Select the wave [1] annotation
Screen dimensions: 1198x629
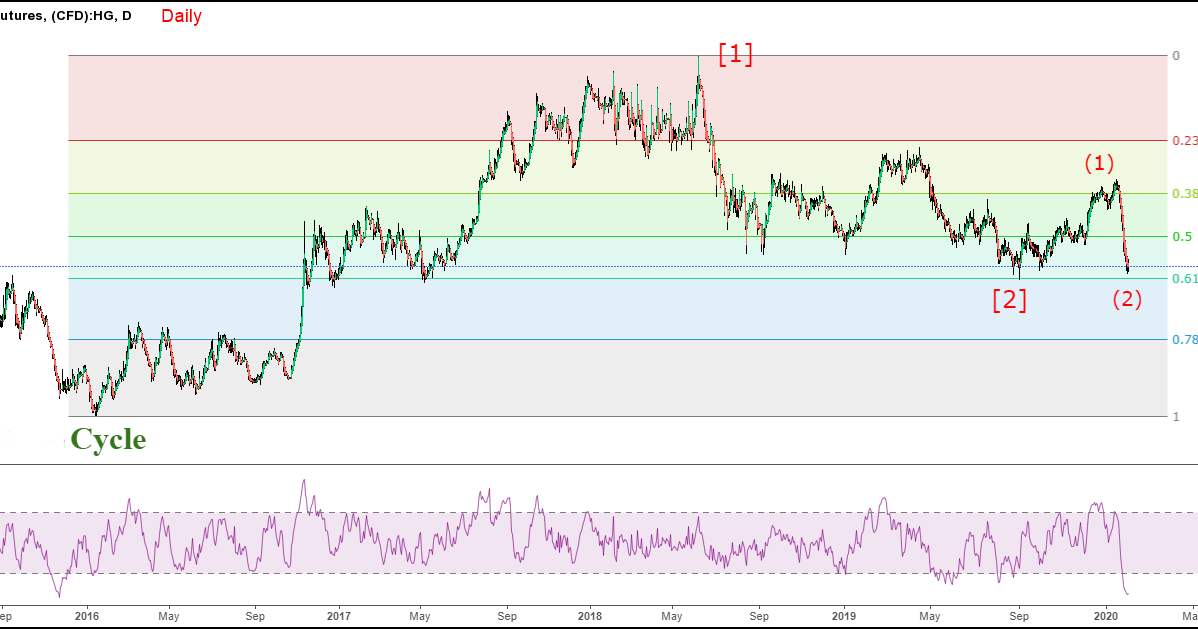point(735,55)
